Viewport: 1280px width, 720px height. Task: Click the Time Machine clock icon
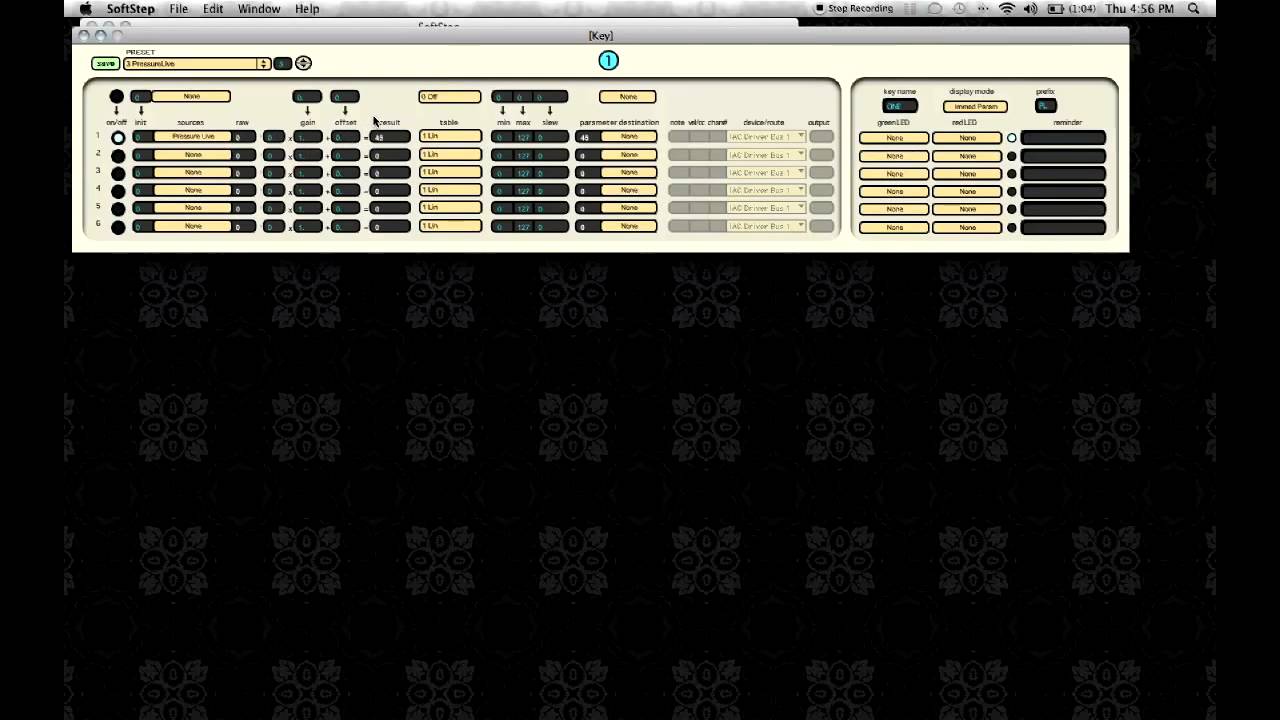[960, 9]
